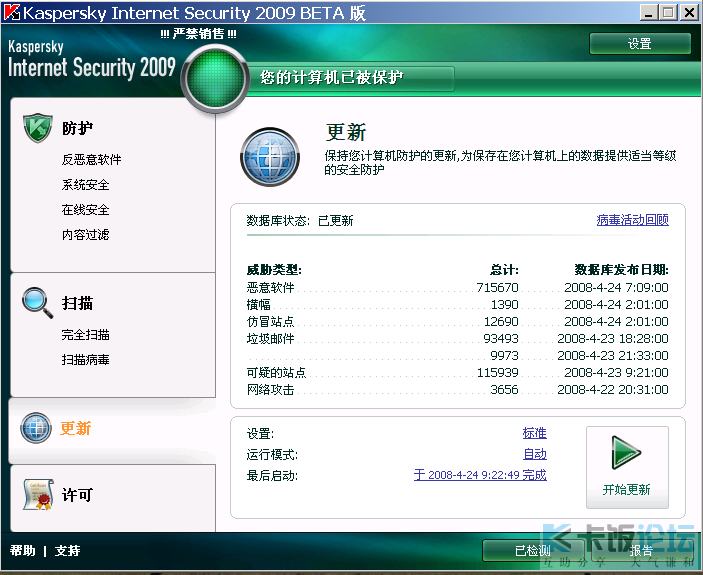The height and width of the screenshot is (575, 703).
Task: Select 反恶意软件 under protection
Action: 91,160
